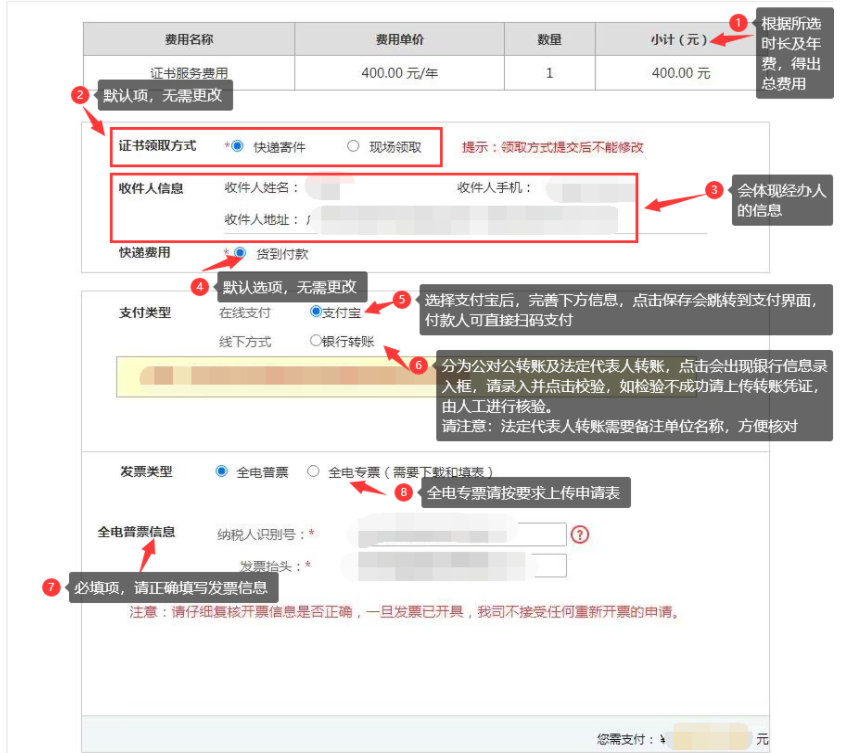
Task: Choose 银行转账 offline payment option
Action: point(316,341)
